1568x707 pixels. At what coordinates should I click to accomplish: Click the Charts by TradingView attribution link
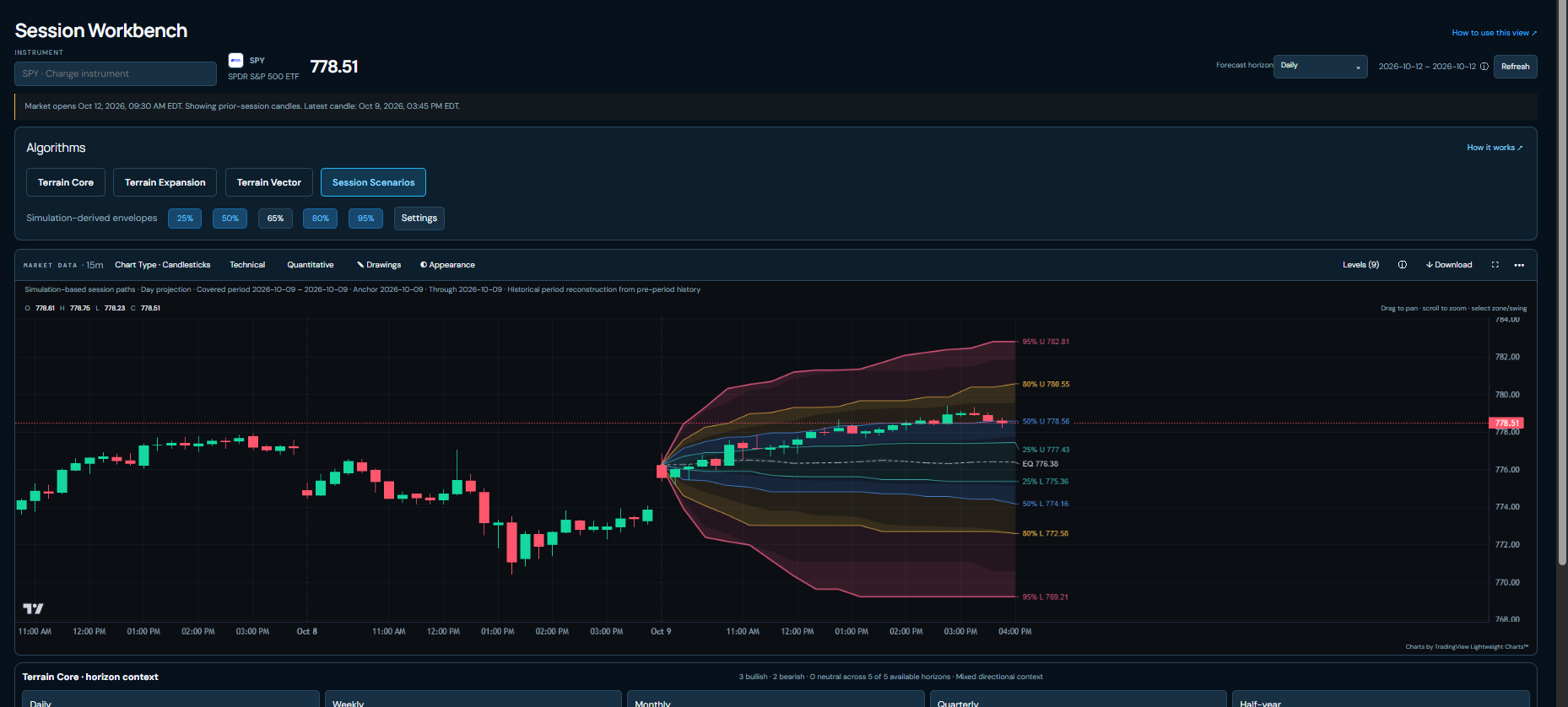[x=1467, y=647]
